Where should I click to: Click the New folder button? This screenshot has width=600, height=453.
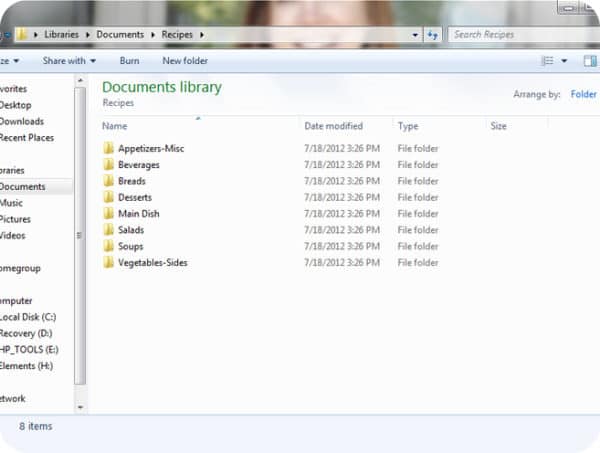pos(185,60)
